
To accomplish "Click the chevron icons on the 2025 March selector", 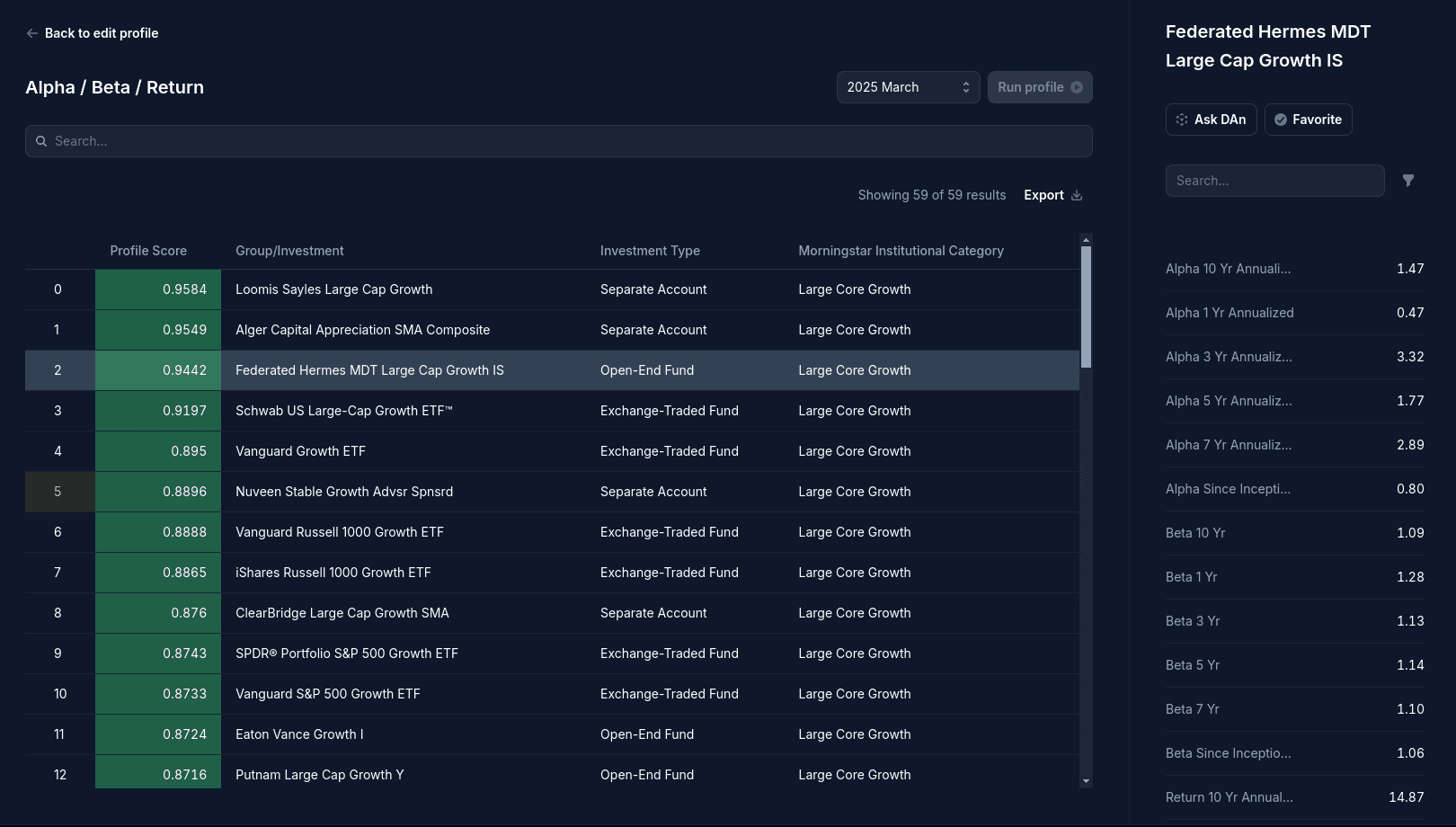I will (x=965, y=86).
